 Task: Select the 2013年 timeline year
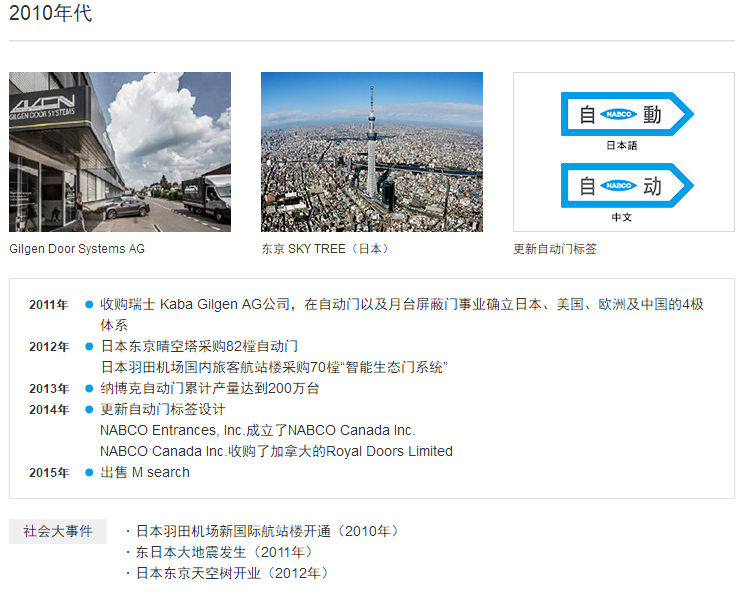pos(49,388)
